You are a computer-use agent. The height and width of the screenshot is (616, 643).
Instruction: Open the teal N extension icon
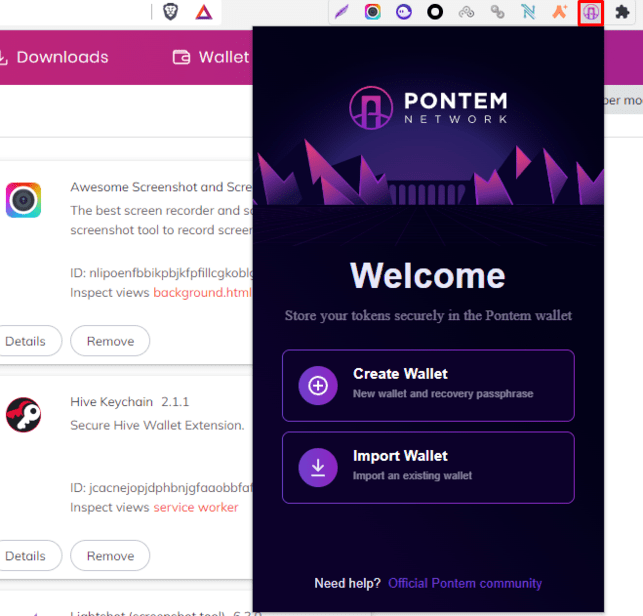click(x=528, y=12)
